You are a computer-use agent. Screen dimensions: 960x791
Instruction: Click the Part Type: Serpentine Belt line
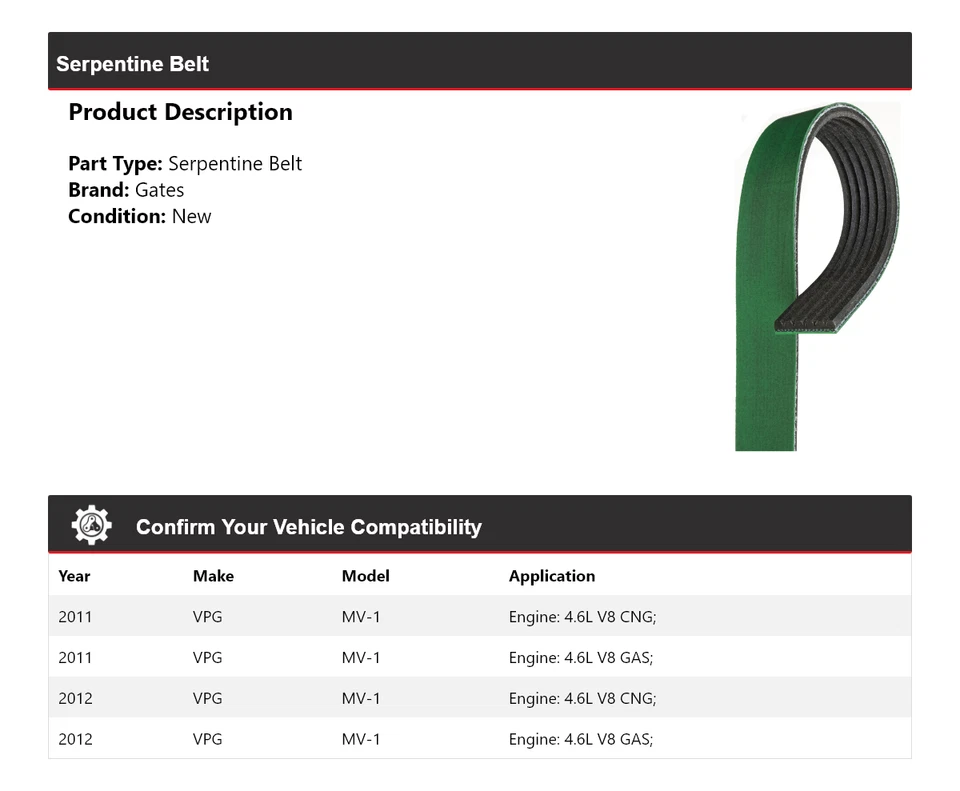(185, 164)
